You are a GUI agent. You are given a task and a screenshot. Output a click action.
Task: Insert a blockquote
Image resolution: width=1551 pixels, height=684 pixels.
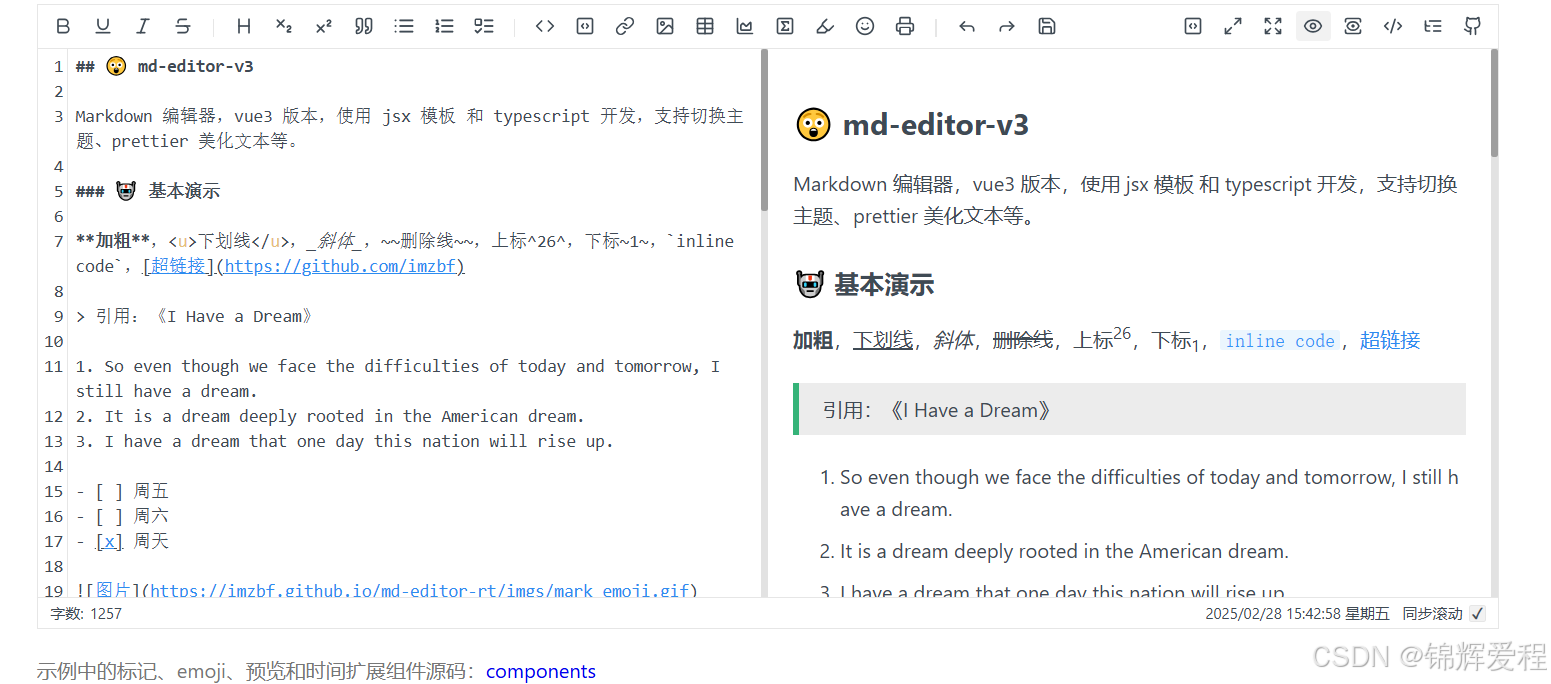point(364,27)
